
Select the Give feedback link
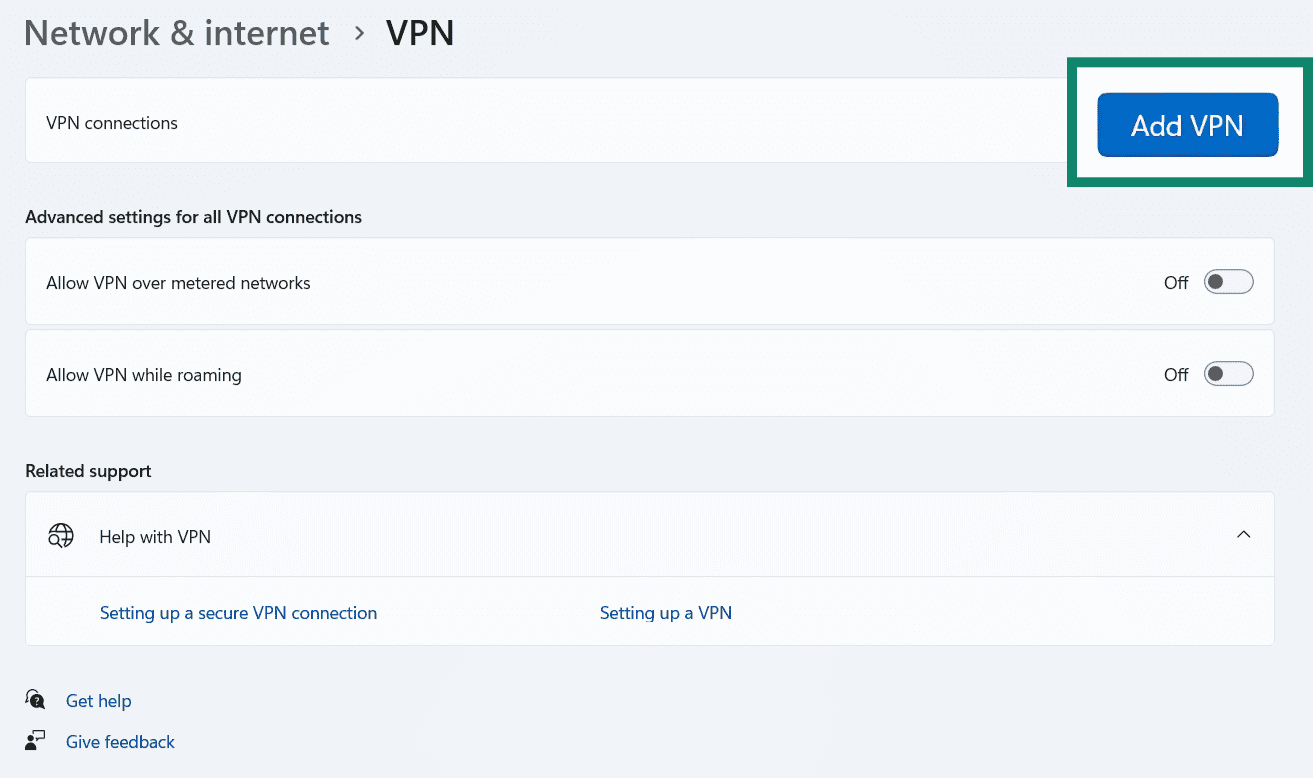click(120, 741)
